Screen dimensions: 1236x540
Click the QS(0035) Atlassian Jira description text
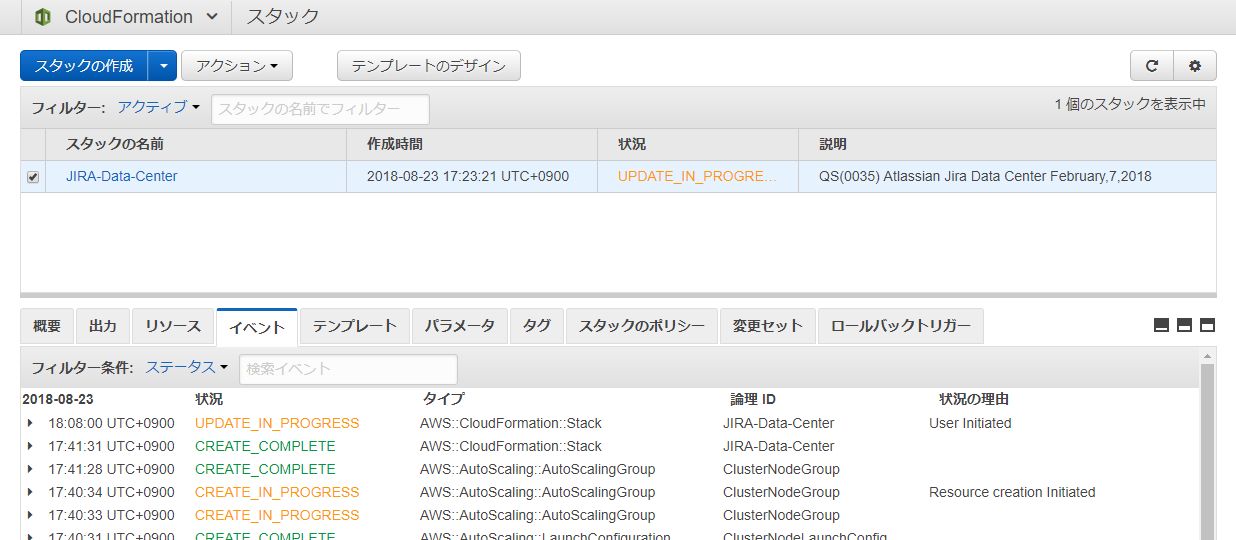[985, 176]
